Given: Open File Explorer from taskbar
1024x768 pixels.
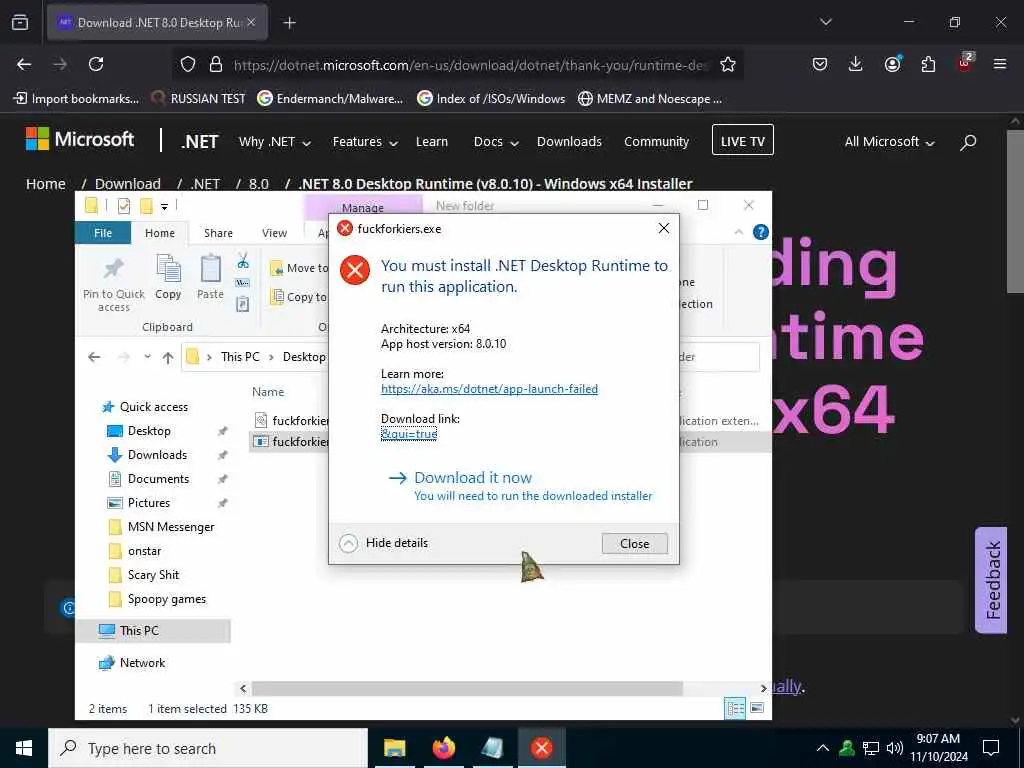Looking at the screenshot, I should 394,748.
